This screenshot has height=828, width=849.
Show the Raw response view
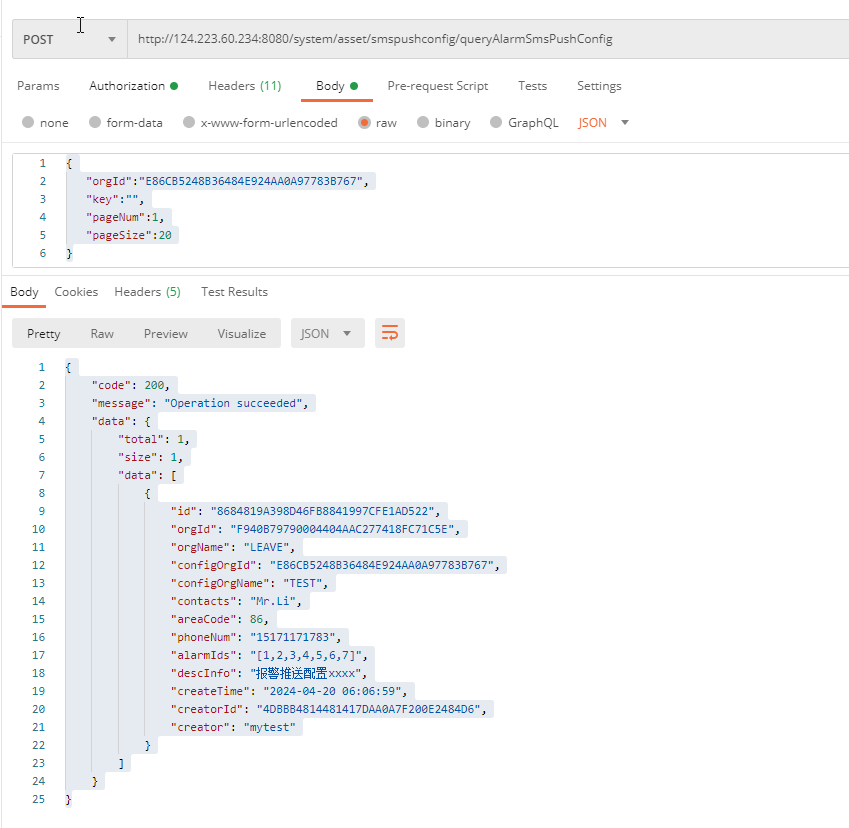point(102,334)
